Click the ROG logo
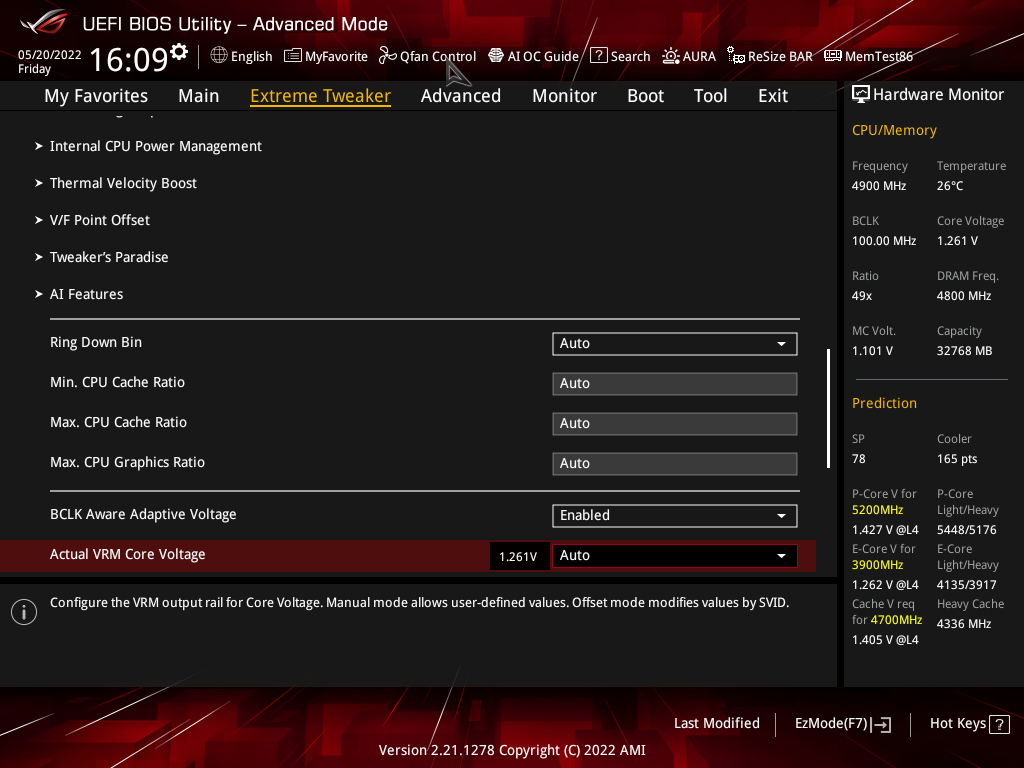Viewport: 1024px width, 768px height. coord(44,22)
